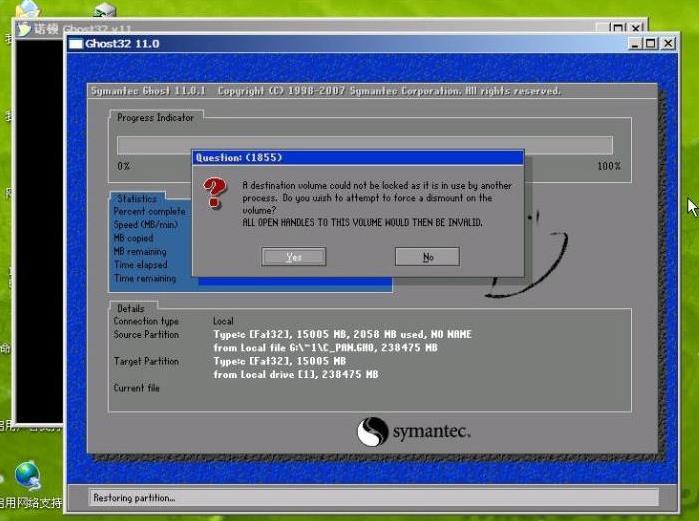699x521 pixels.
Task: Click the "MB copied" label
Action: [133, 238]
